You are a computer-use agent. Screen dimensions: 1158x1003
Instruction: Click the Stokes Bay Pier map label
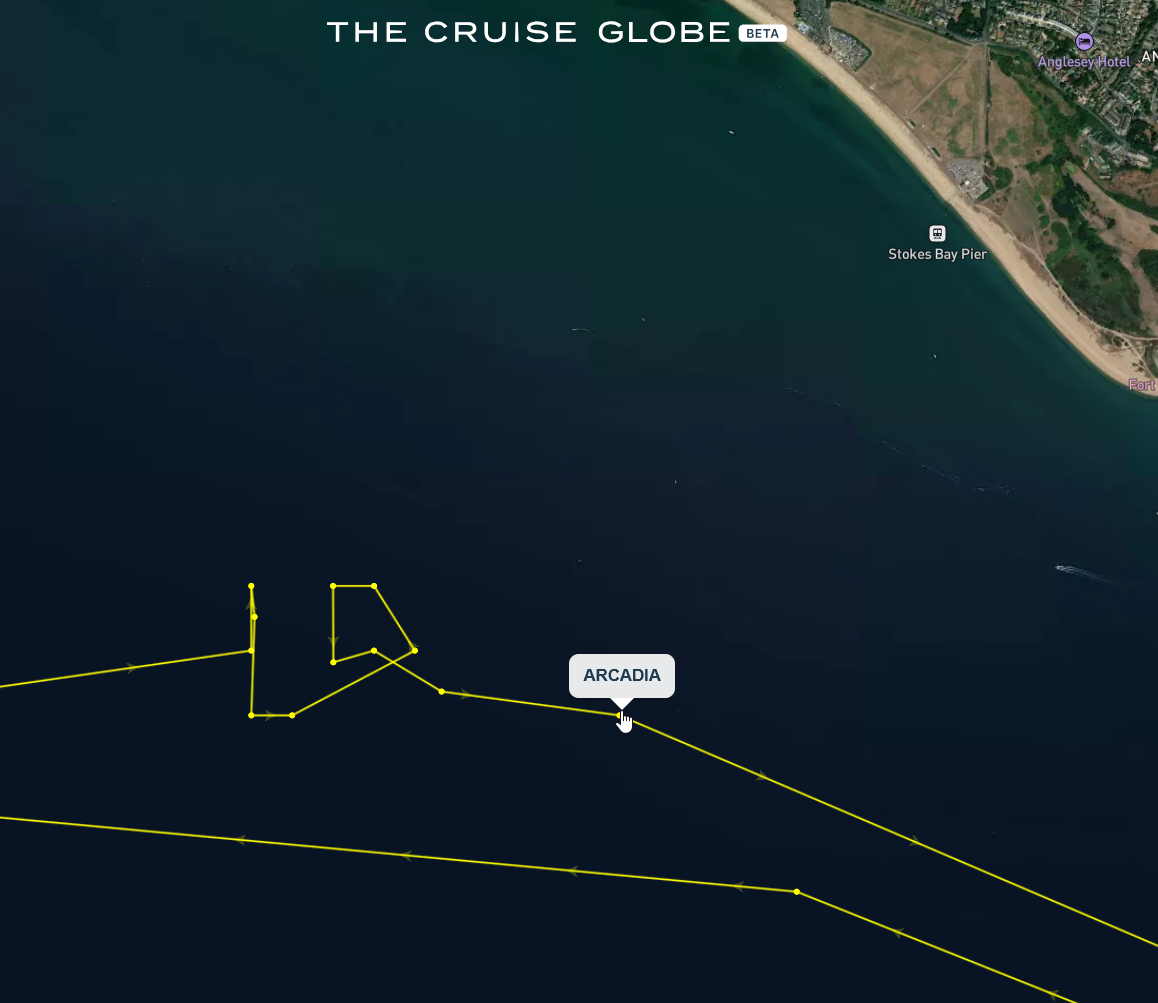tap(937, 254)
